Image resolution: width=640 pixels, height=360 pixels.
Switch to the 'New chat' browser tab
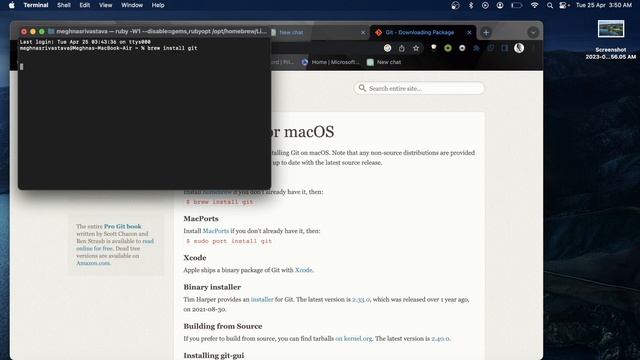pyautogui.click(x=291, y=32)
